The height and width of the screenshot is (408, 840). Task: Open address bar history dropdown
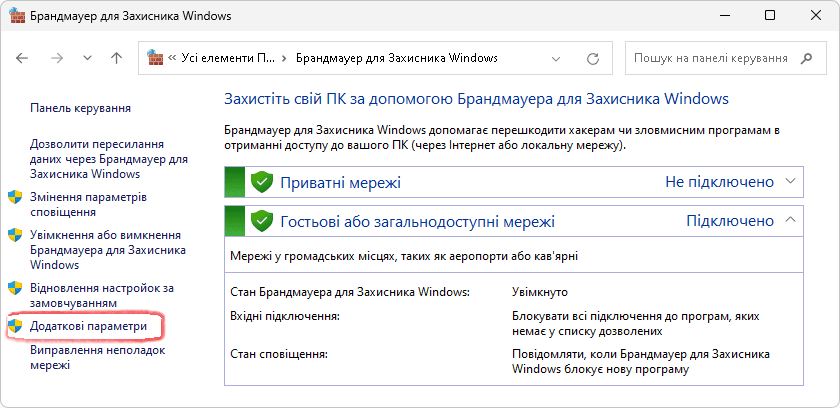556,58
